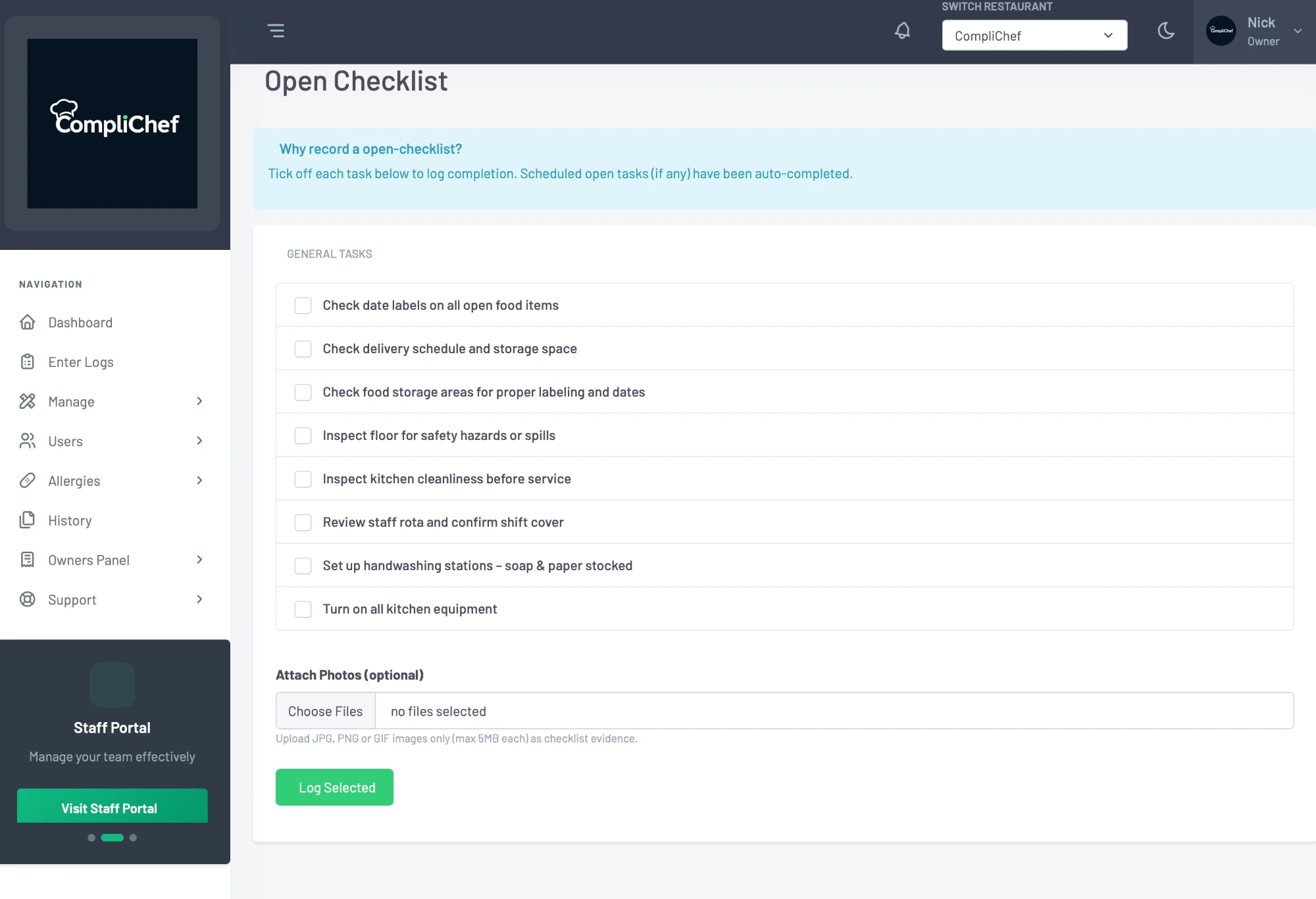Open History in navigation
The width and height of the screenshot is (1316, 899).
(x=70, y=520)
